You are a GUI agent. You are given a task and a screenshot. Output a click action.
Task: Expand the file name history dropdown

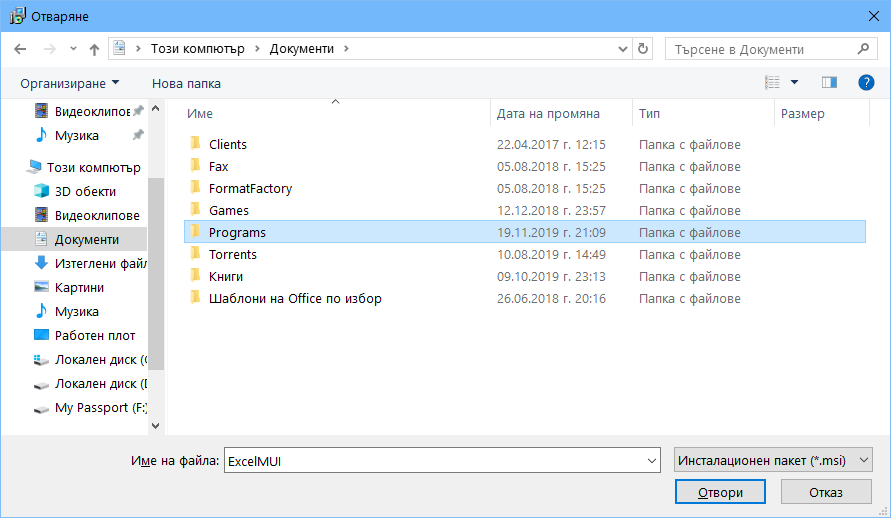[x=652, y=461]
